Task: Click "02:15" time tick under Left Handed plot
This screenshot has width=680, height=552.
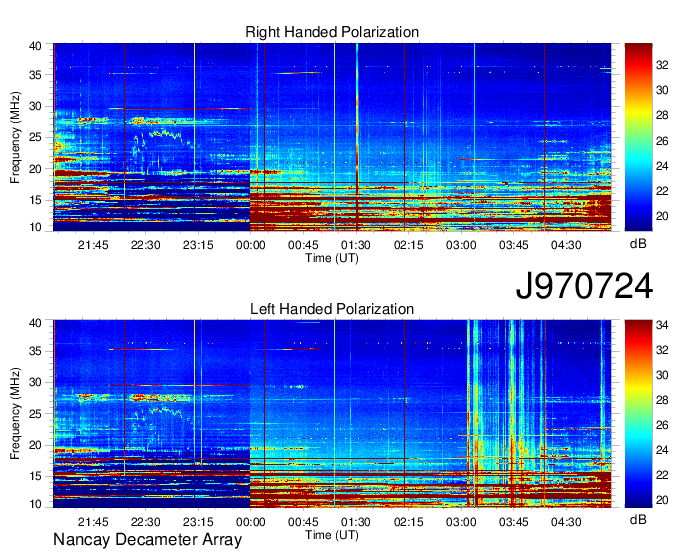Action: pos(409,522)
